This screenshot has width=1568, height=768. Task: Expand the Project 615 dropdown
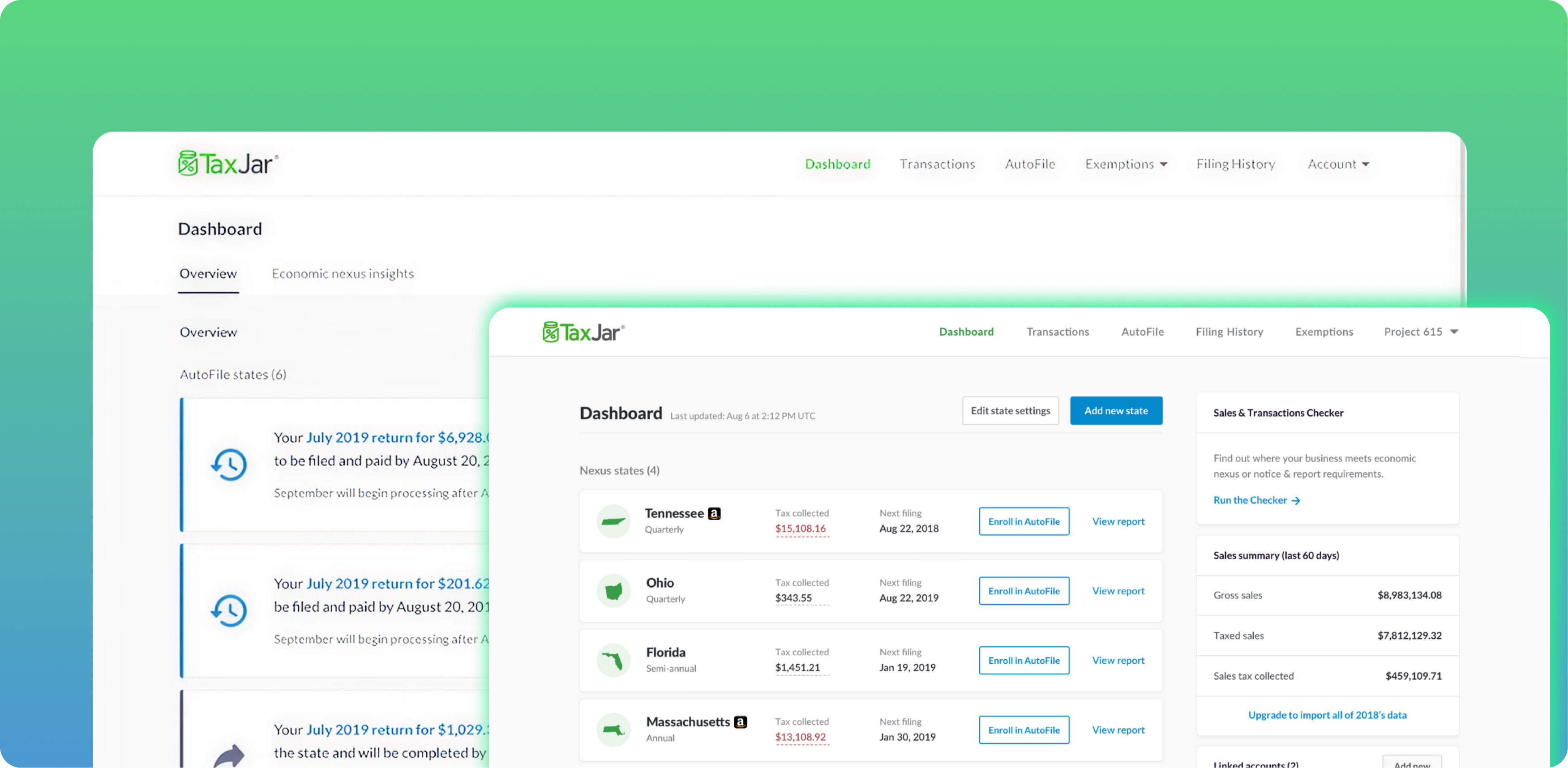(1421, 332)
